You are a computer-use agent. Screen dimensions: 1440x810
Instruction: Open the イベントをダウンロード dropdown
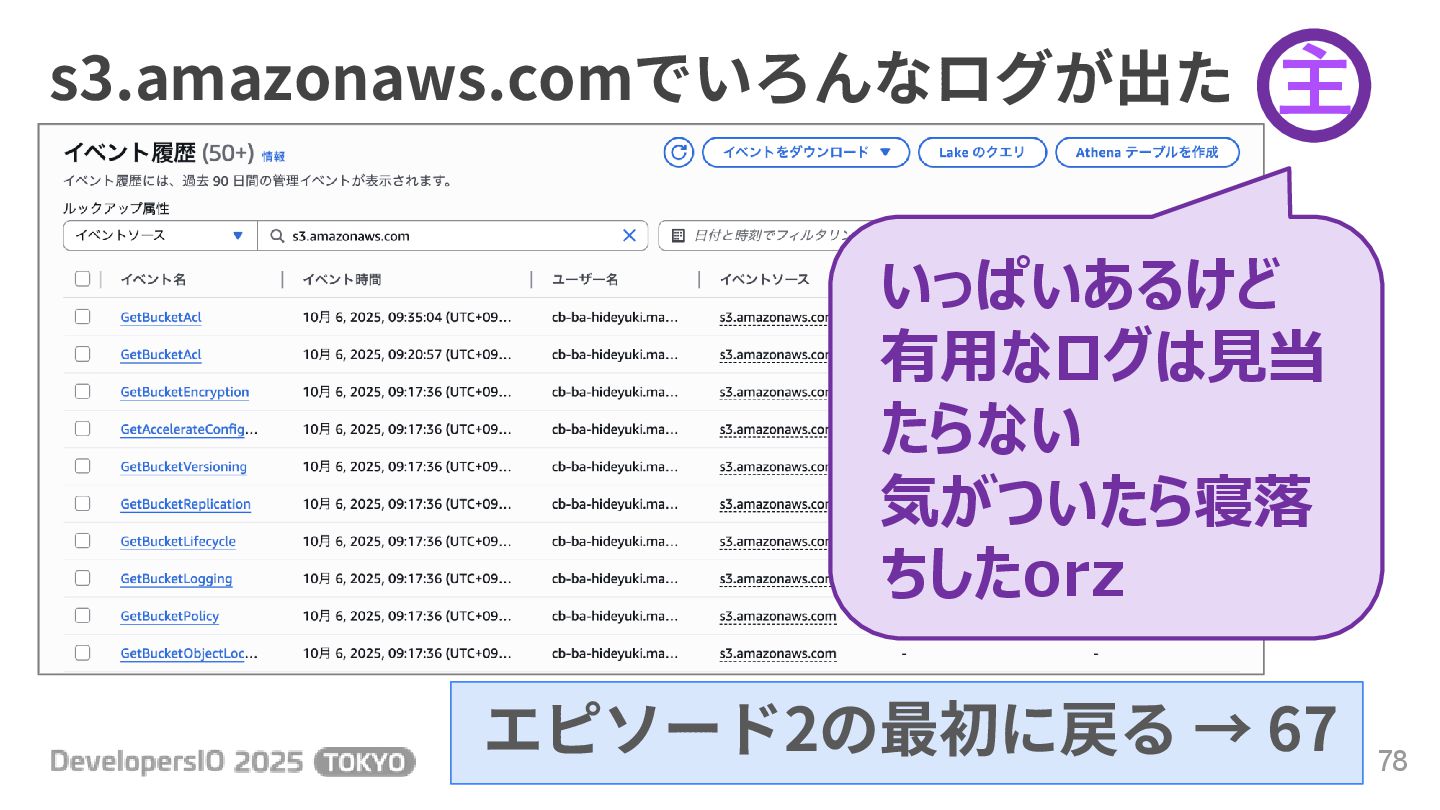pos(806,153)
